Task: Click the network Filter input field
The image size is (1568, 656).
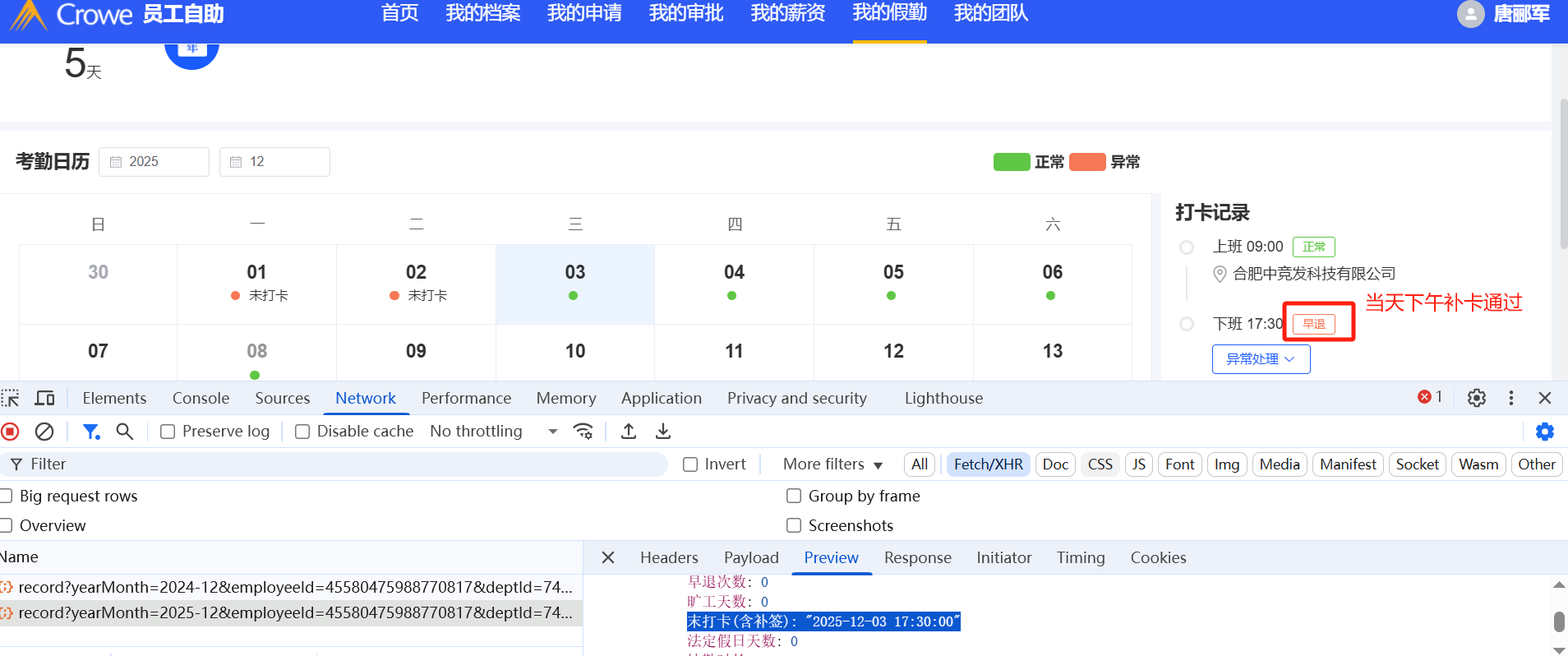Action: click(334, 464)
